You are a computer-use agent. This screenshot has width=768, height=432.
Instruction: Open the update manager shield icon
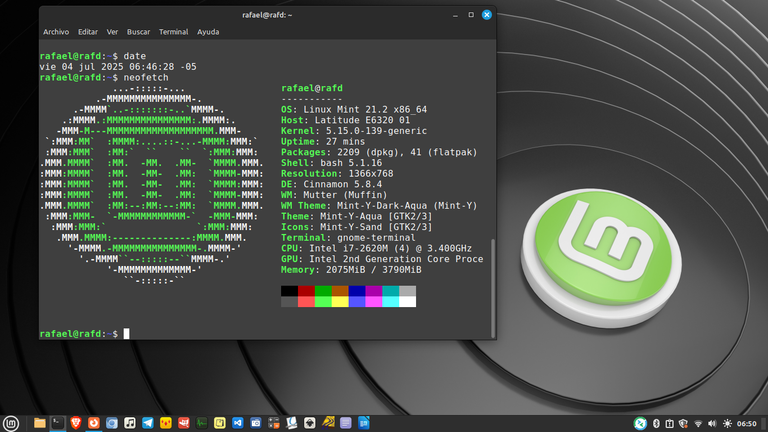point(683,424)
